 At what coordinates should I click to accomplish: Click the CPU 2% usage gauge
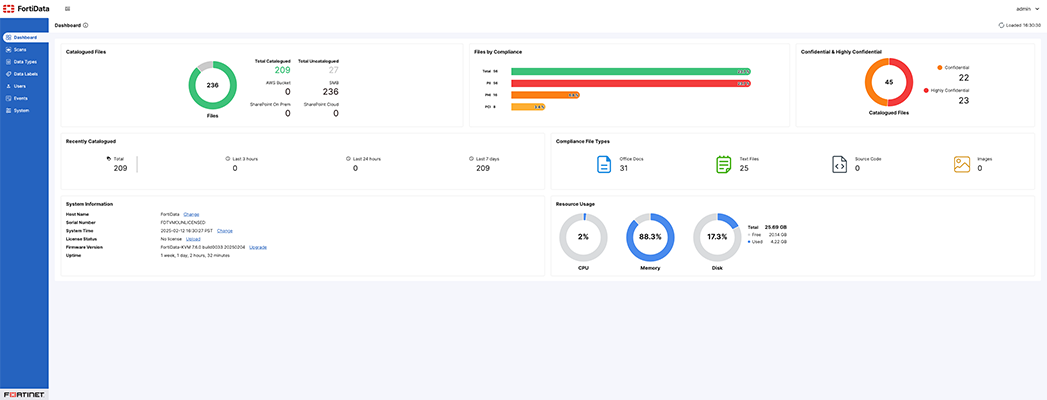pyautogui.click(x=583, y=237)
